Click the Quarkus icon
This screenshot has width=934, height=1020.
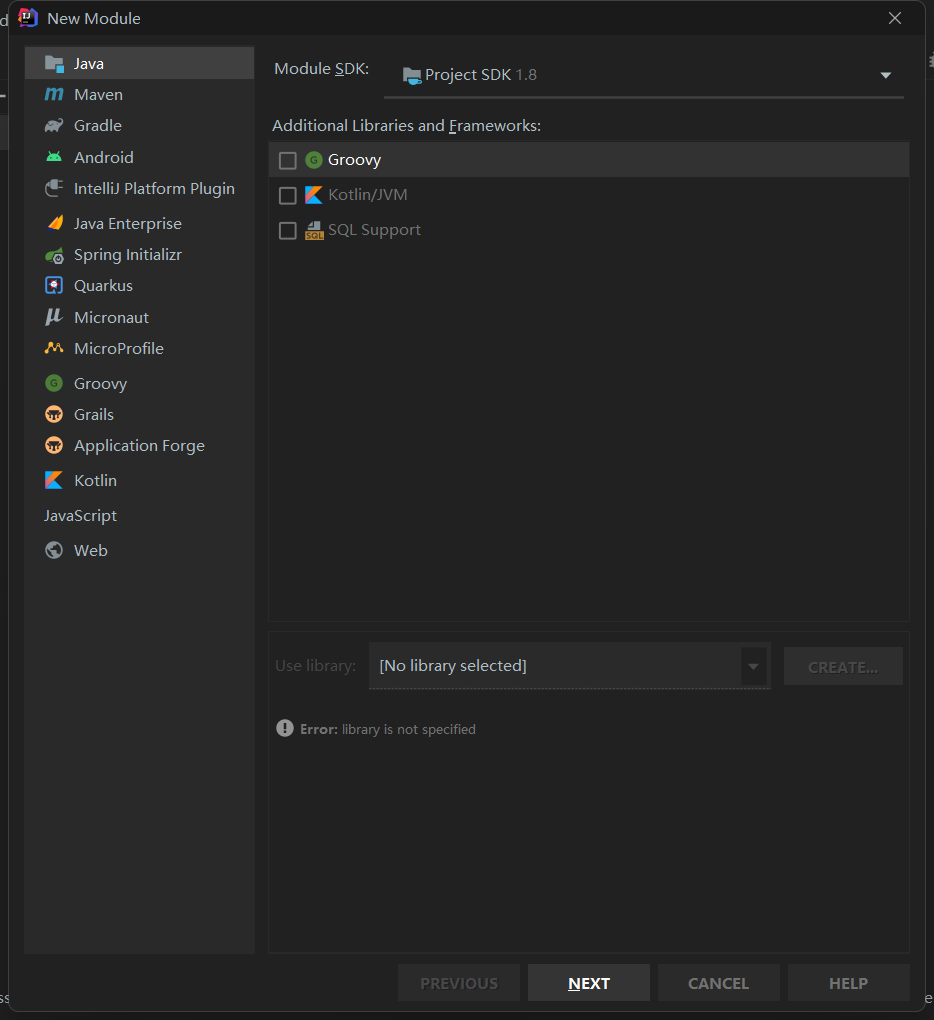pyautogui.click(x=54, y=286)
